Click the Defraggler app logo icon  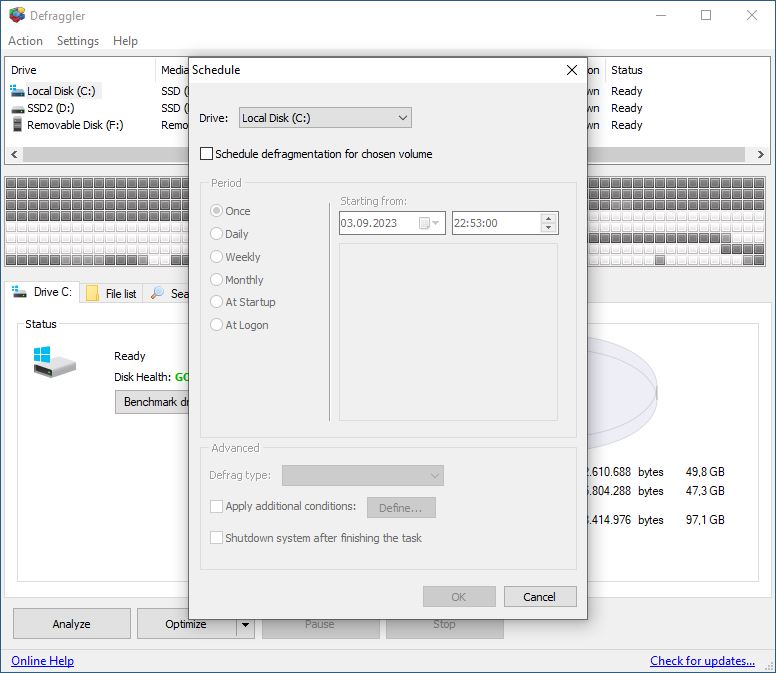click(17, 15)
